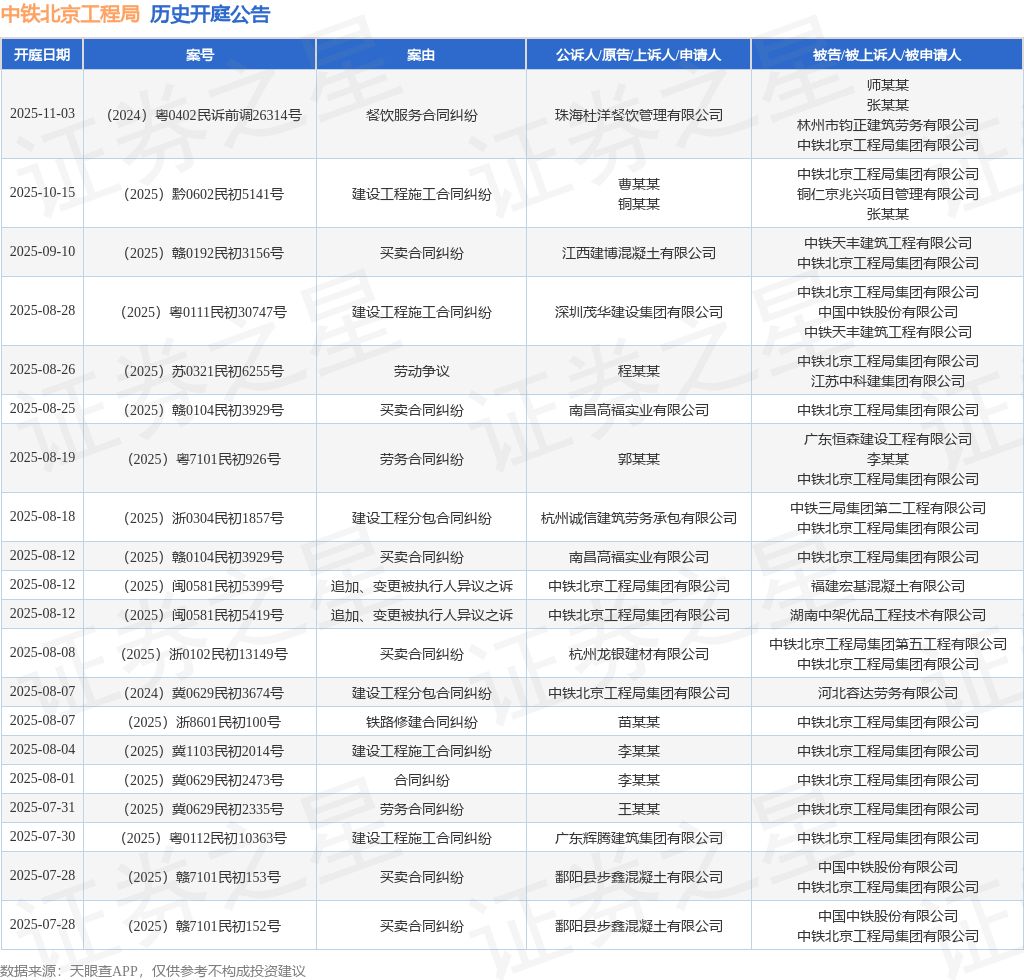The width and height of the screenshot is (1024, 980).
Task: Select case number (2025)苏0321民初6255号
Action: click(x=204, y=371)
